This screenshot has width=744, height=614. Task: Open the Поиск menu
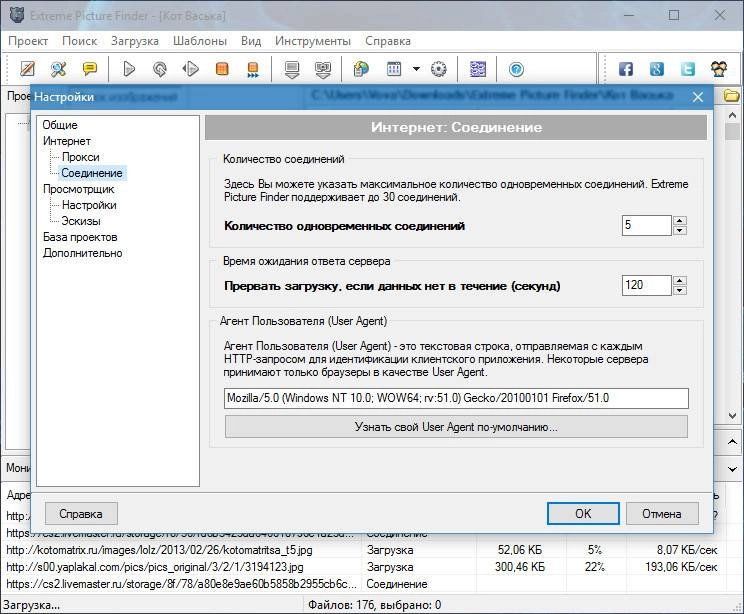click(79, 41)
